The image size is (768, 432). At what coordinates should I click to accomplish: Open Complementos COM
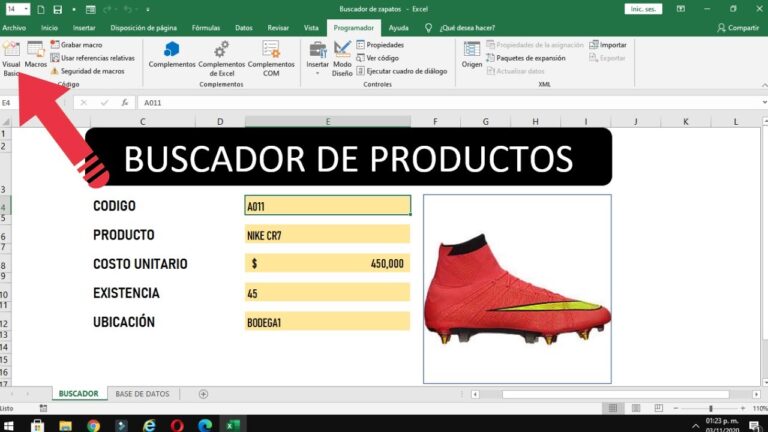tap(271, 59)
